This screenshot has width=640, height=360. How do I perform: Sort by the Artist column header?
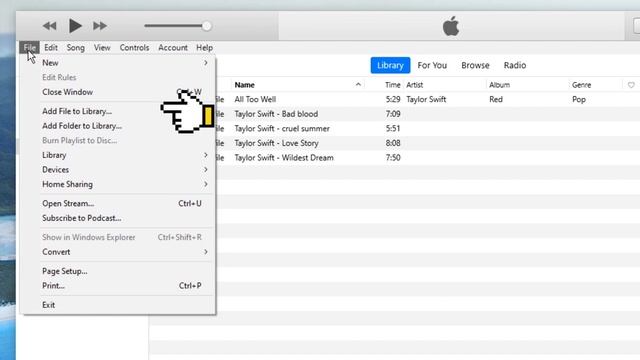(x=414, y=85)
